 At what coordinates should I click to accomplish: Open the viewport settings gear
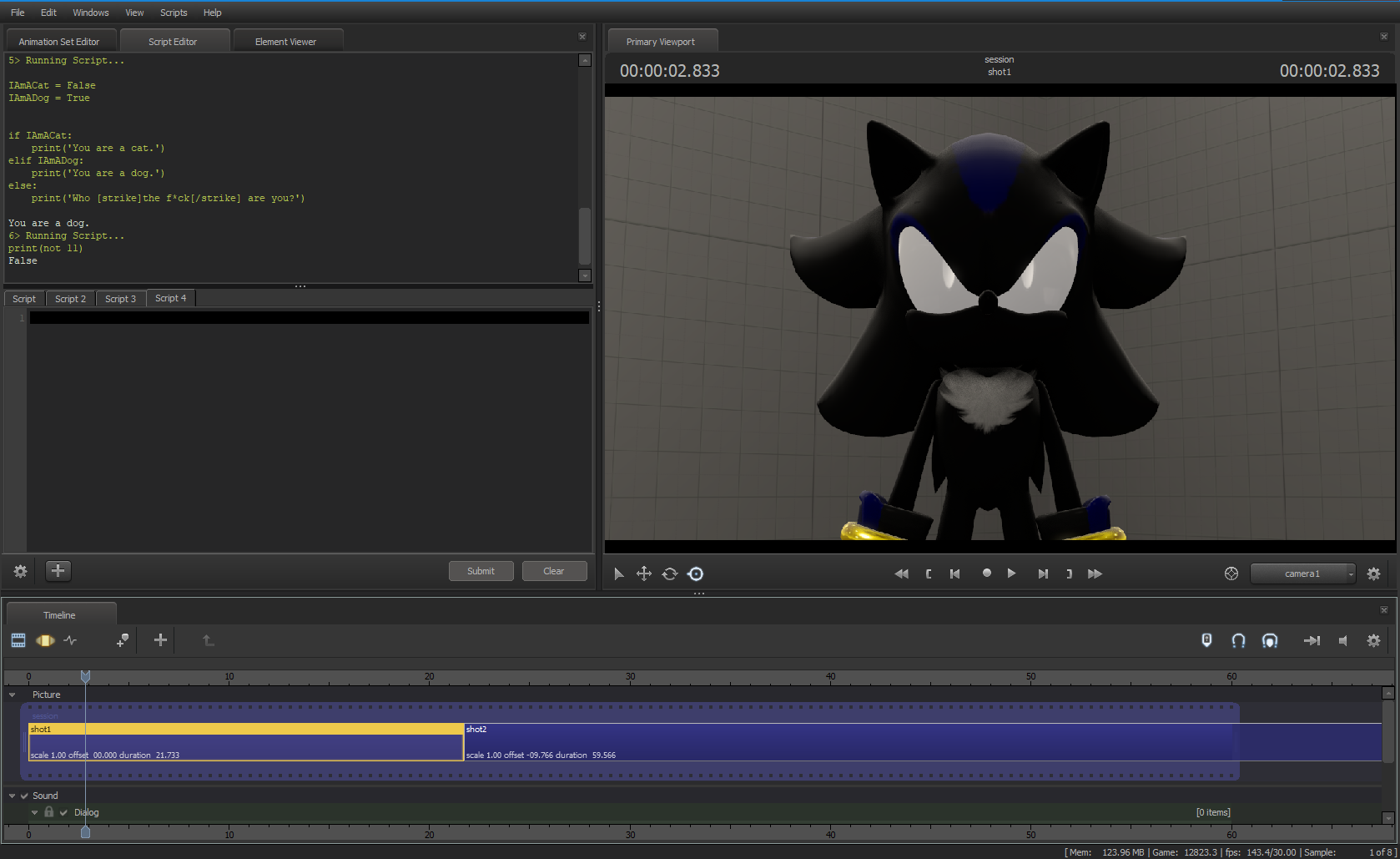click(x=1374, y=574)
